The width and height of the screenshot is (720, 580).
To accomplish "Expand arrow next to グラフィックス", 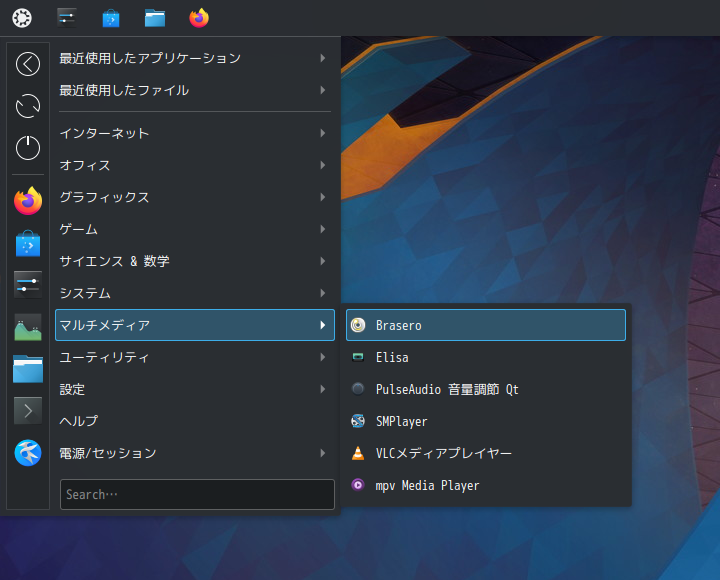I will tap(323, 197).
